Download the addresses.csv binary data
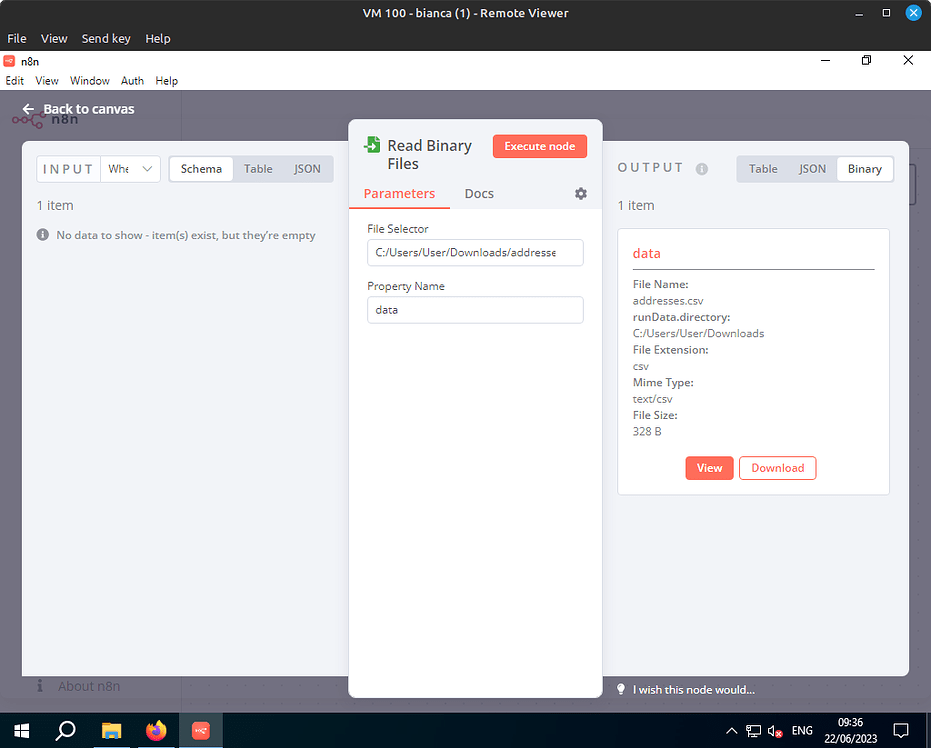This screenshot has width=931, height=748. coord(777,467)
